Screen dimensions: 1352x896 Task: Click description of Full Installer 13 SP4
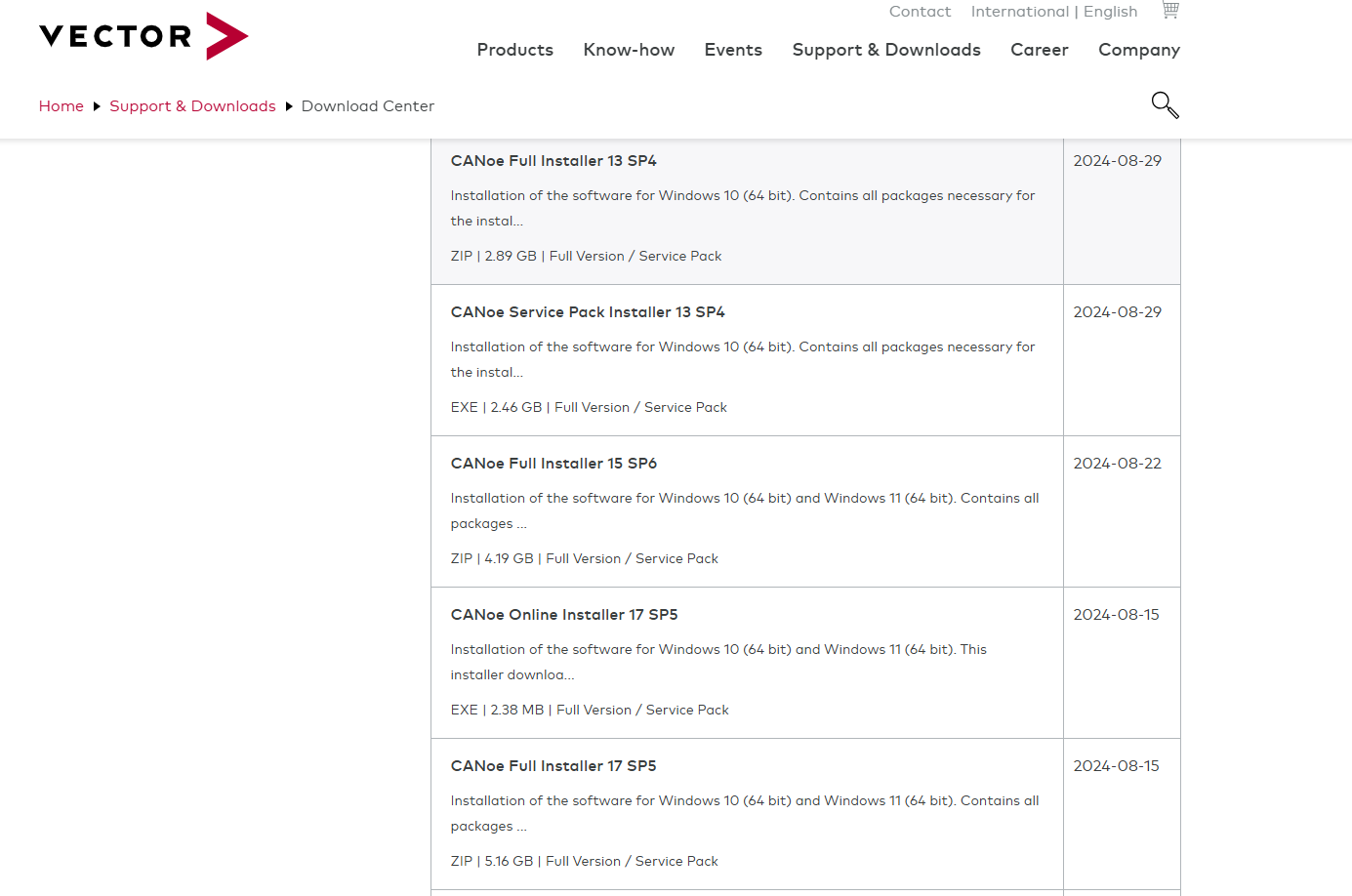pyautogui.click(x=743, y=208)
